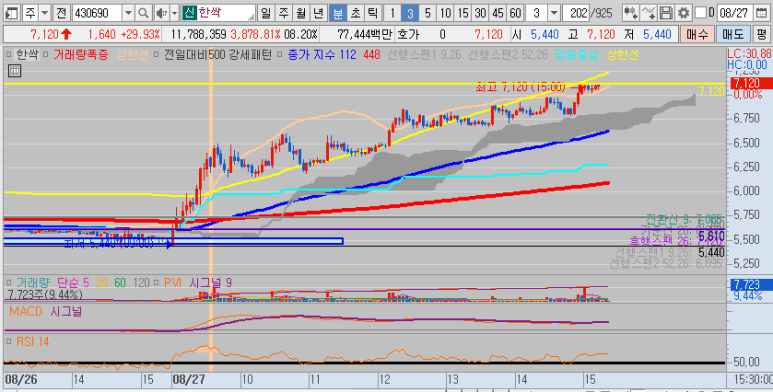Click the date field 08/27
The width and height of the screenshot is (773, 392).
(x=735, y=13)
